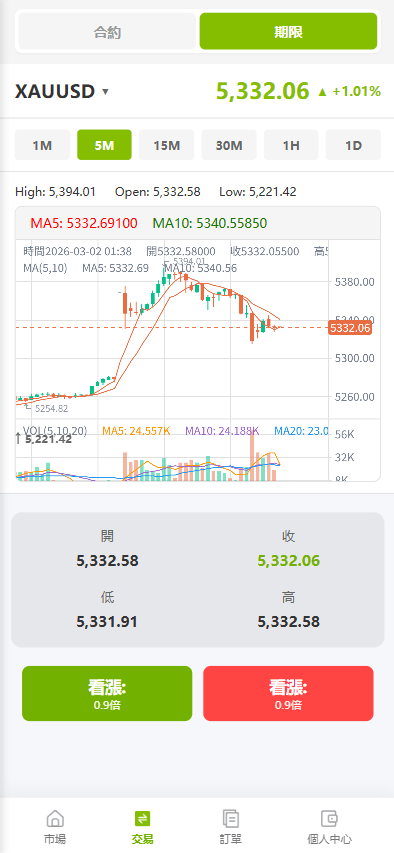This screenshot has width=394, height=853.
Task: Switch chart to 1H interval
Action: coord(291,145)
